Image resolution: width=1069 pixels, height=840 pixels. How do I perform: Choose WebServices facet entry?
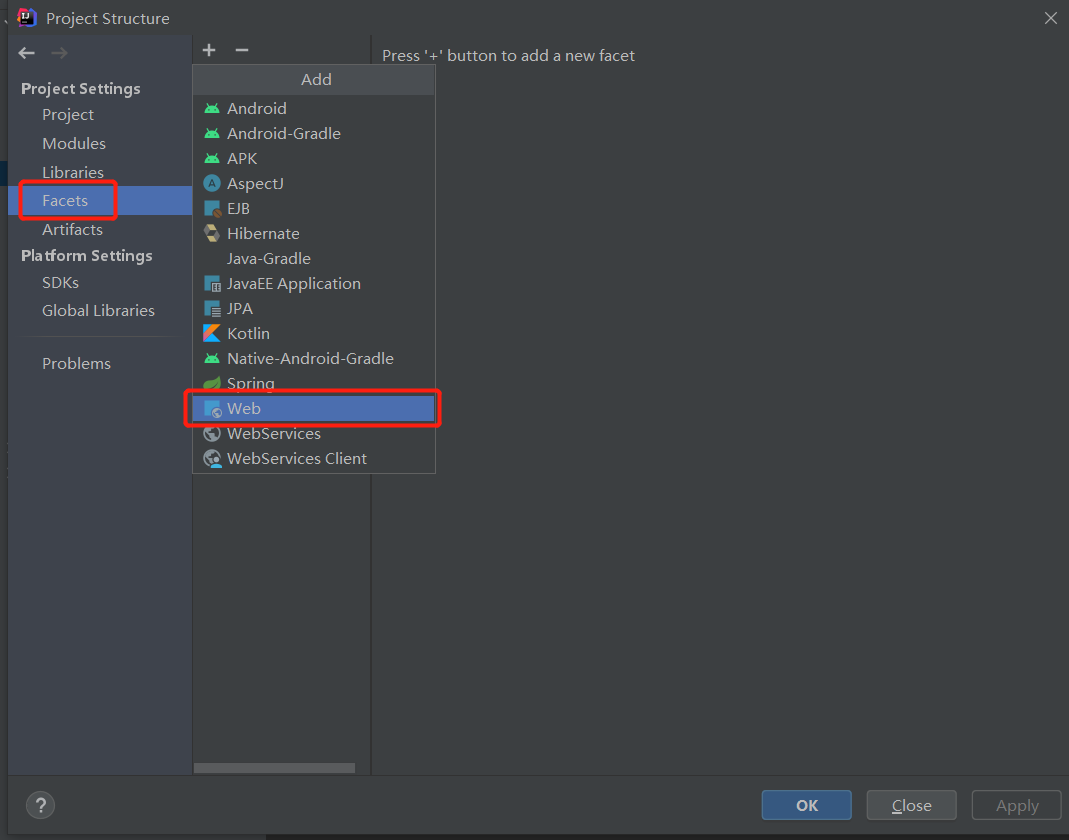314,434
